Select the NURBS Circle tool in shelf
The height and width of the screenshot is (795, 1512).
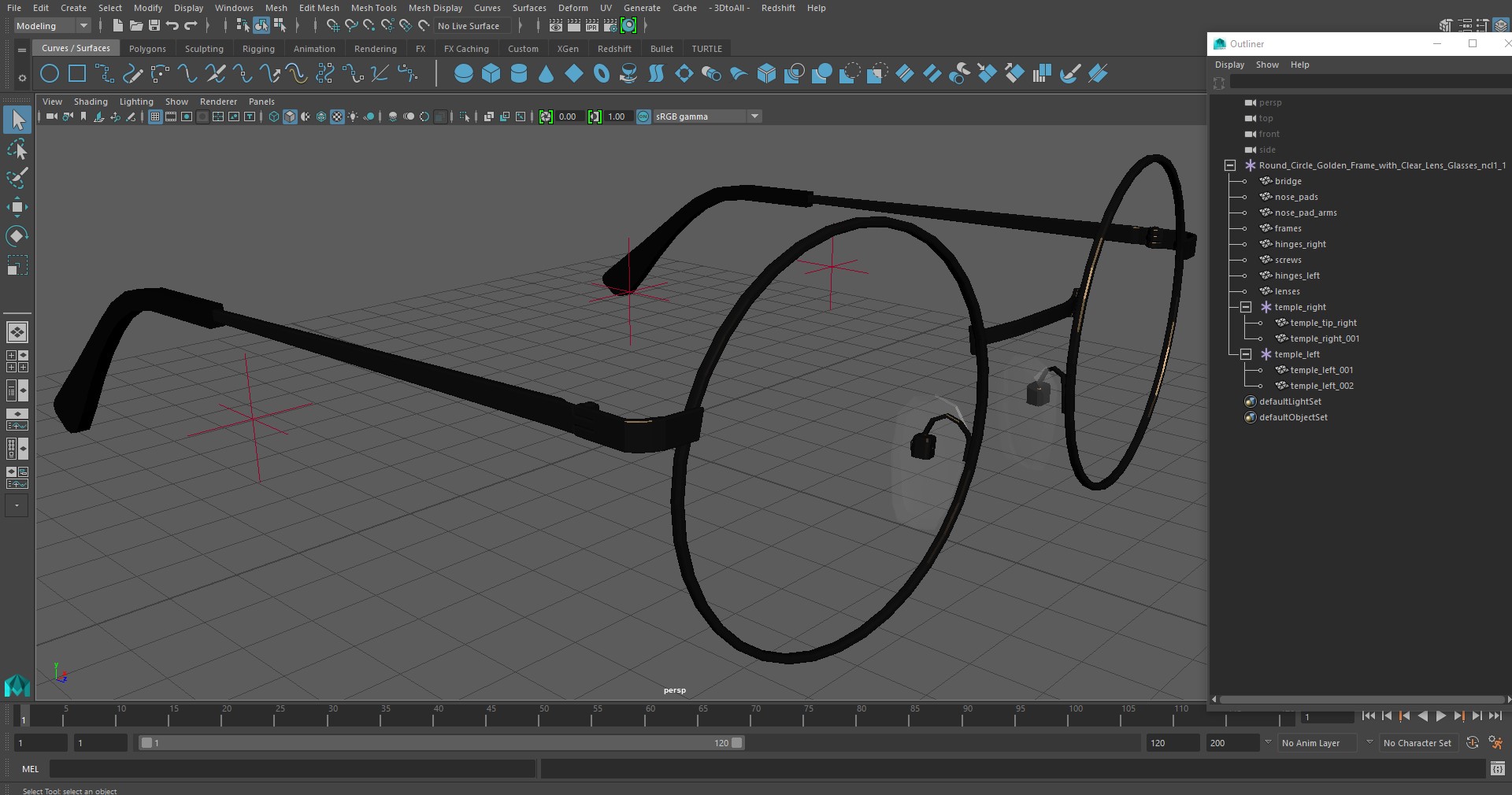[x=50, y=74]
